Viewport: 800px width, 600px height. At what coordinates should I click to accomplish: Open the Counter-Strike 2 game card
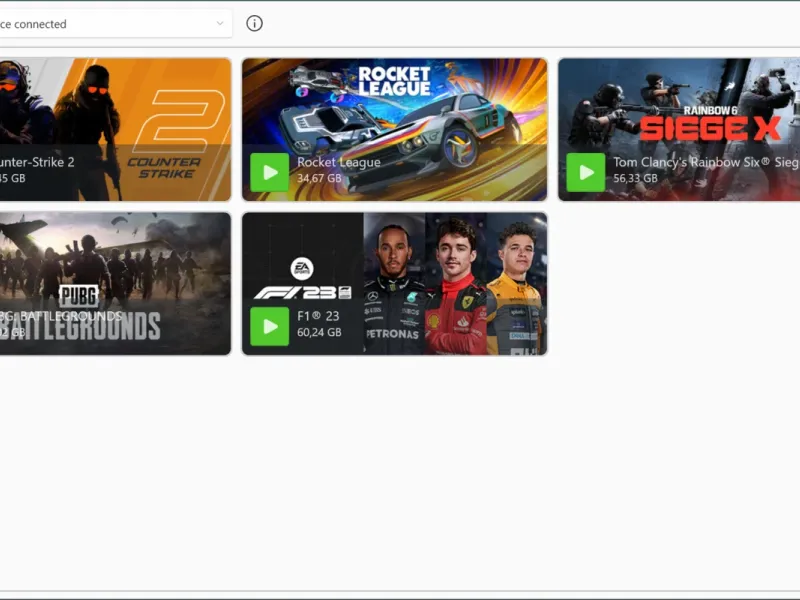pos(115,130)
